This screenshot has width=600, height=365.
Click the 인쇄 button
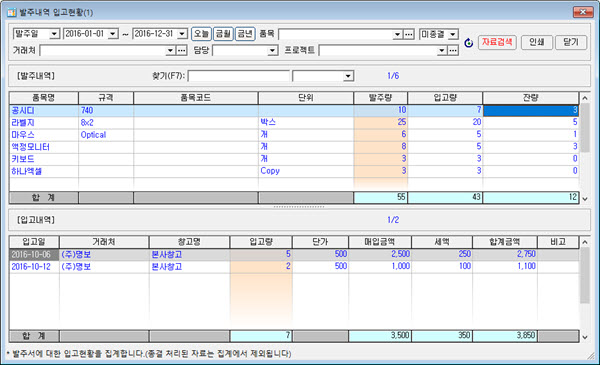coord(536,42)
